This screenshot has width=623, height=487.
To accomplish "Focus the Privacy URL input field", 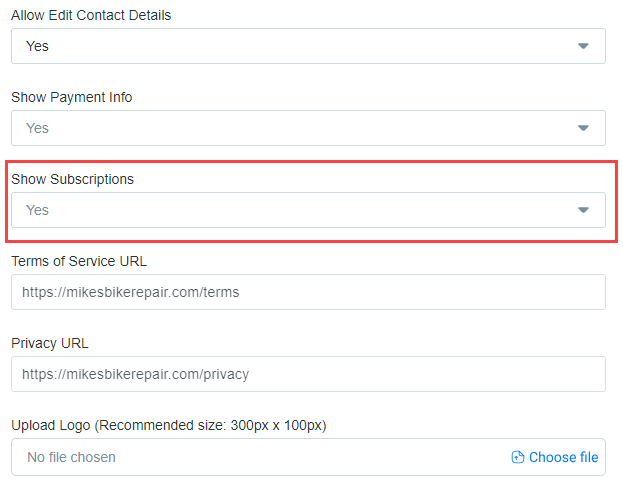I will (x=308, y=374).
